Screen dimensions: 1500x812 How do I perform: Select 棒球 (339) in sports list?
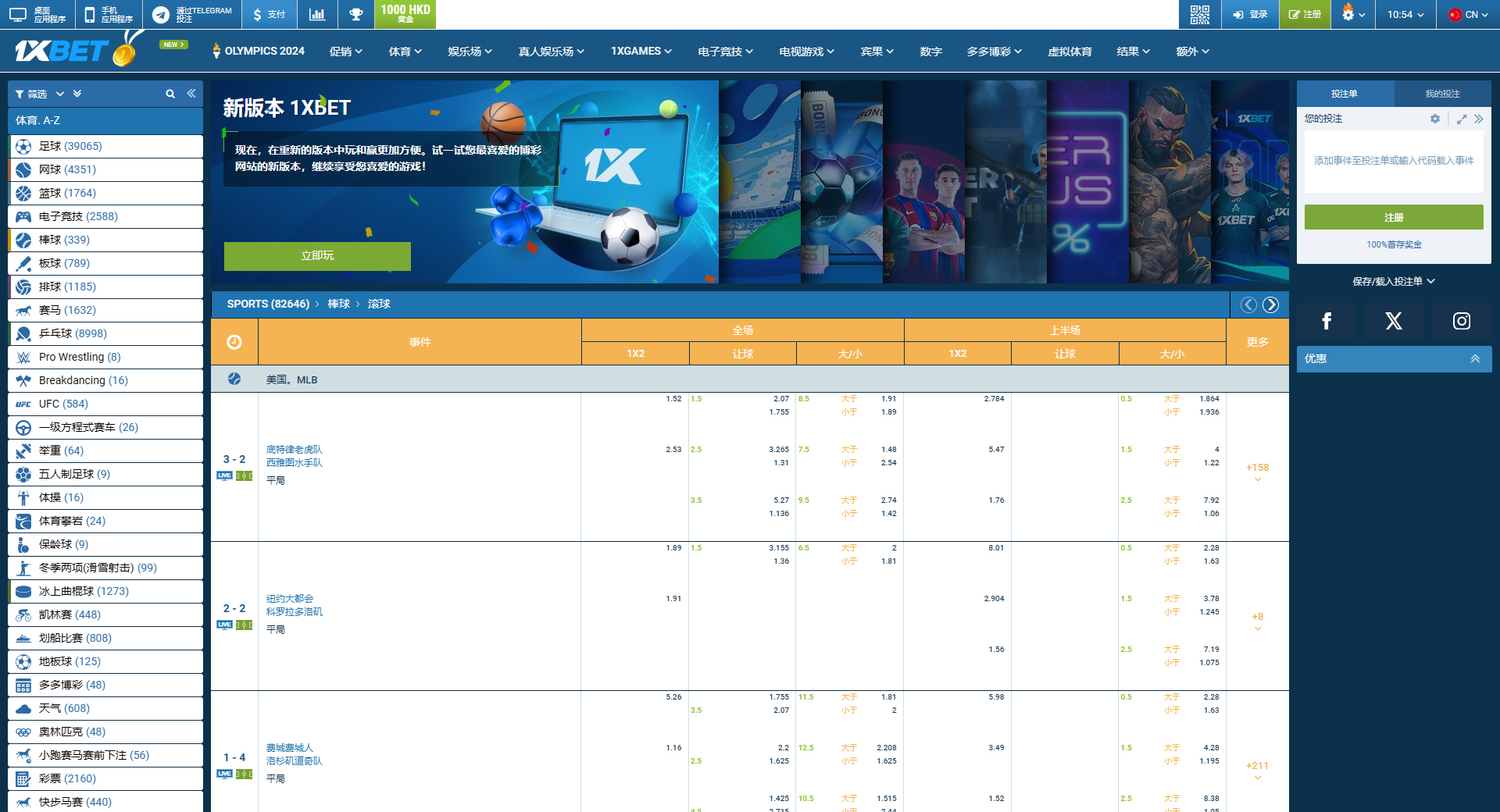point(105,240)
